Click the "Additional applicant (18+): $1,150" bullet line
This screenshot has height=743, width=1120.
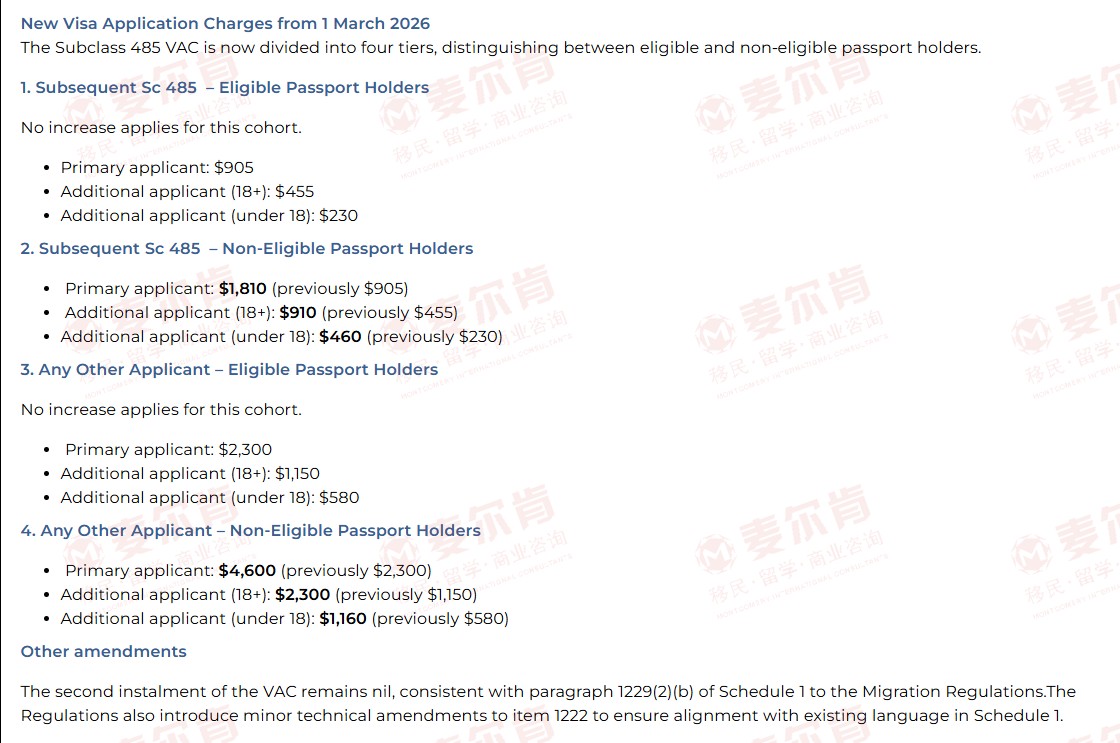[190, 473]
